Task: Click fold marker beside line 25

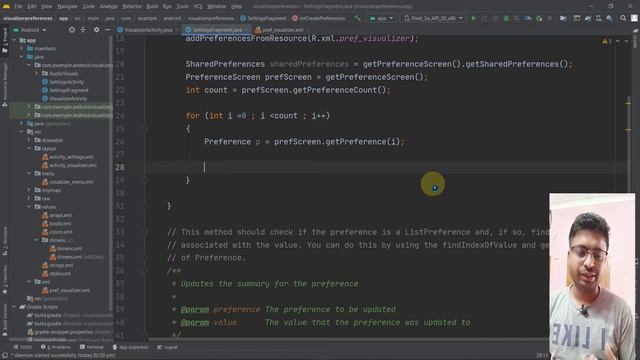Action: 145,129
